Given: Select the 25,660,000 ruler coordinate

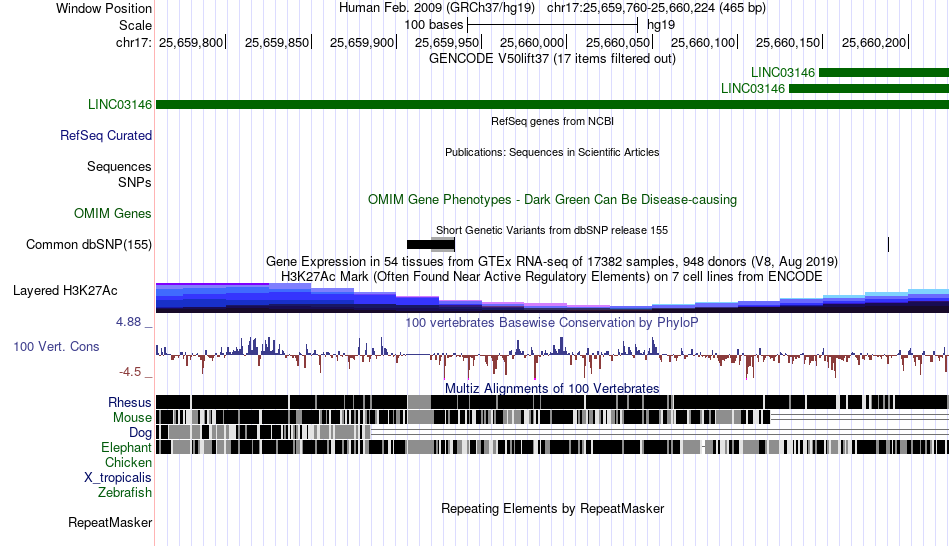Looking at the screenshot, I should [x=532, y=42].
